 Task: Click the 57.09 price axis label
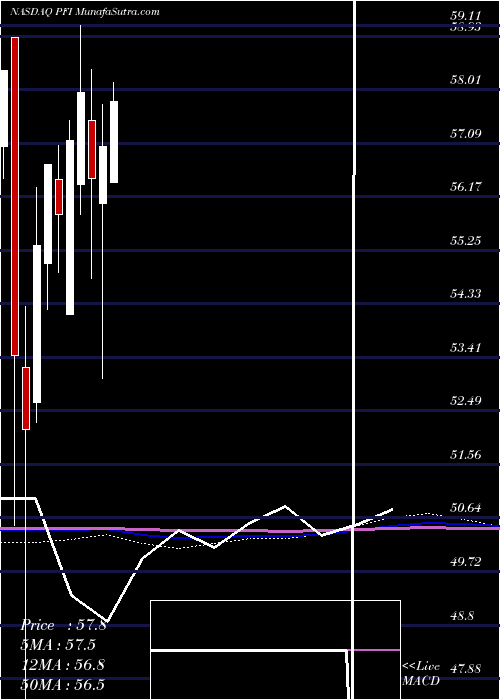[x=465, y=133]
